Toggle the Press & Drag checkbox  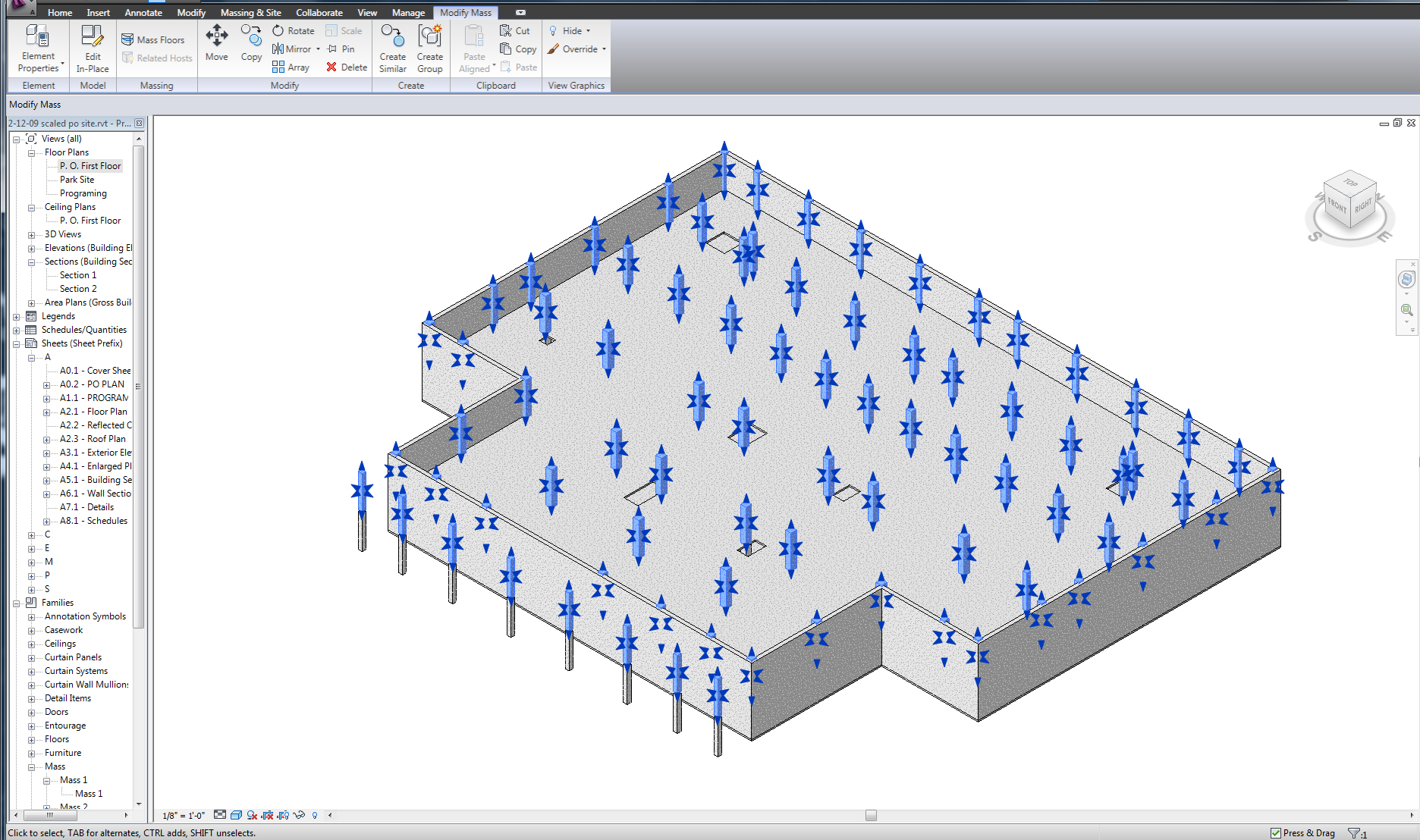pyautogui.click(x=1276, y=832)
